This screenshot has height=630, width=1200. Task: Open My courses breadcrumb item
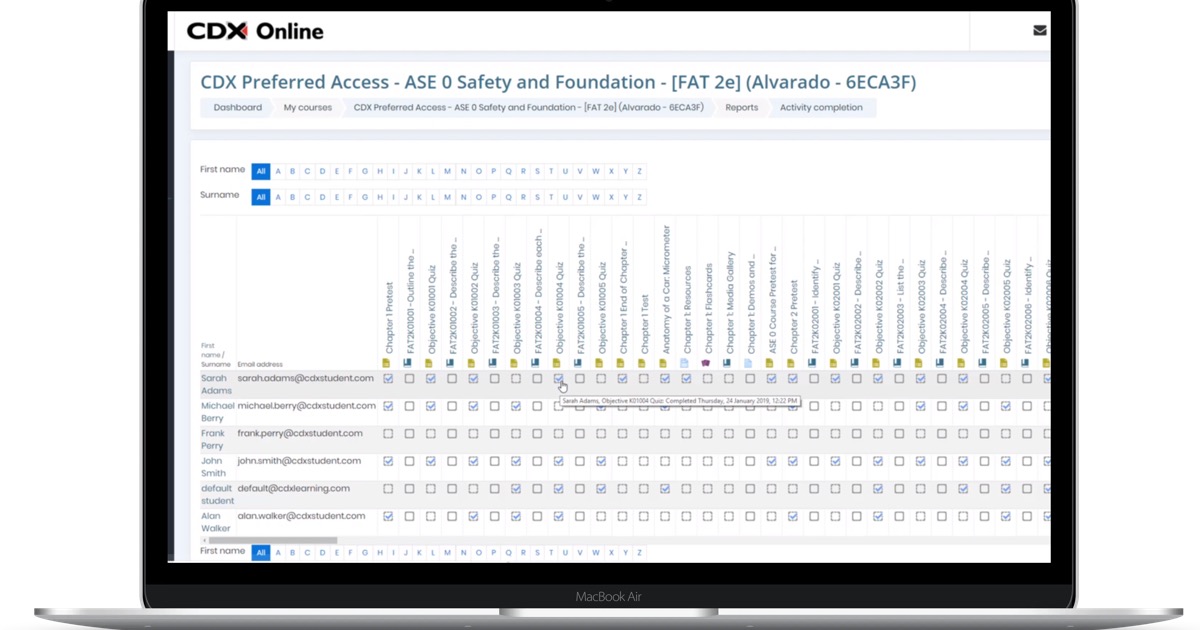(307, 108)
